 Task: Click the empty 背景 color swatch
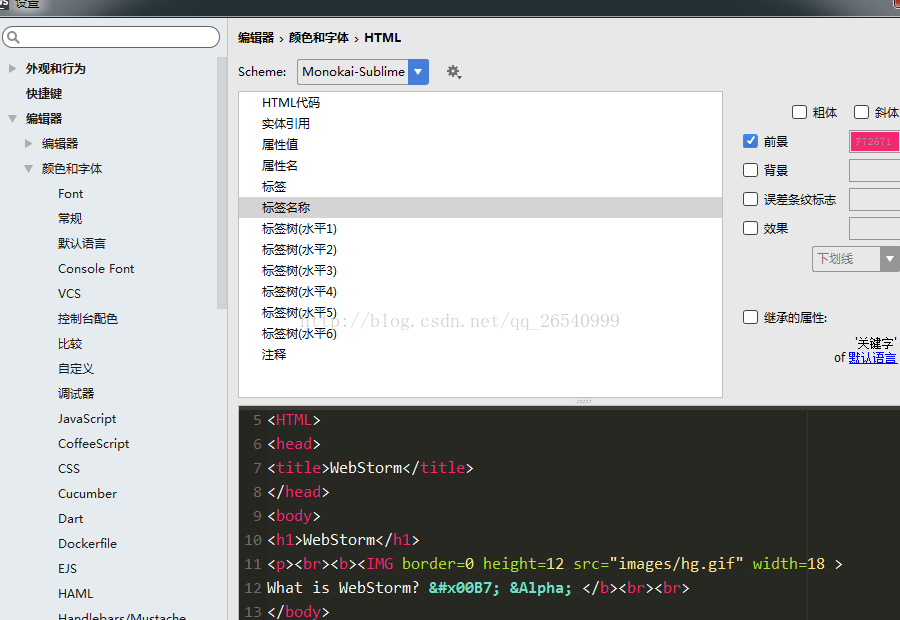[x=874, y=170]
